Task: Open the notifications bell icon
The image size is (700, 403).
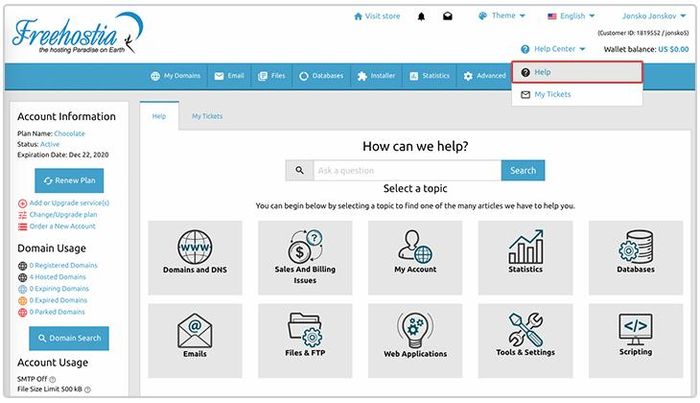Action: tap(421, 17)
